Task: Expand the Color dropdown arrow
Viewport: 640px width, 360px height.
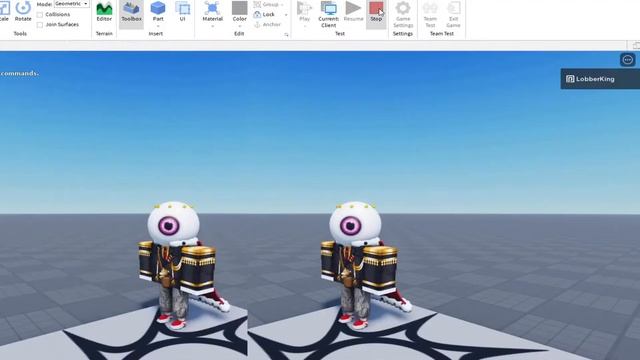Action: tap(240, 27)
